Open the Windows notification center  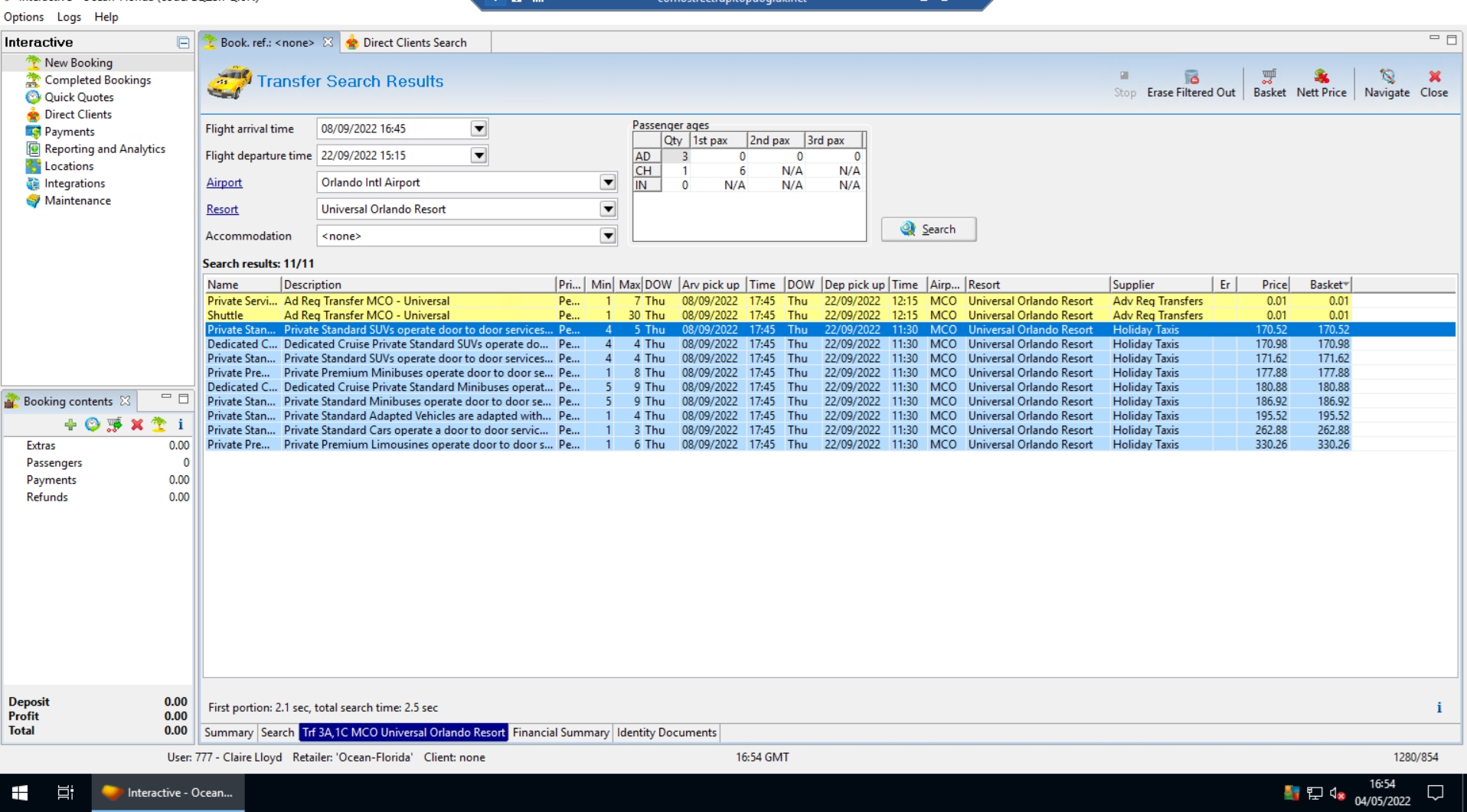tap(1436, 793)
